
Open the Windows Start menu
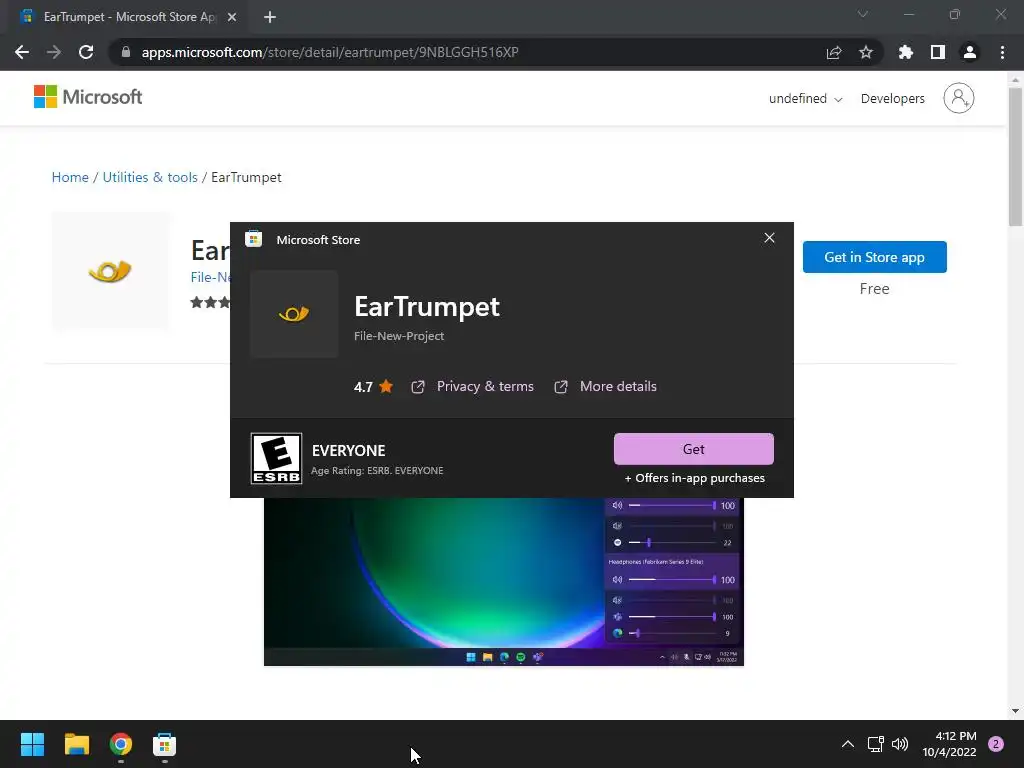click(32, 744)
